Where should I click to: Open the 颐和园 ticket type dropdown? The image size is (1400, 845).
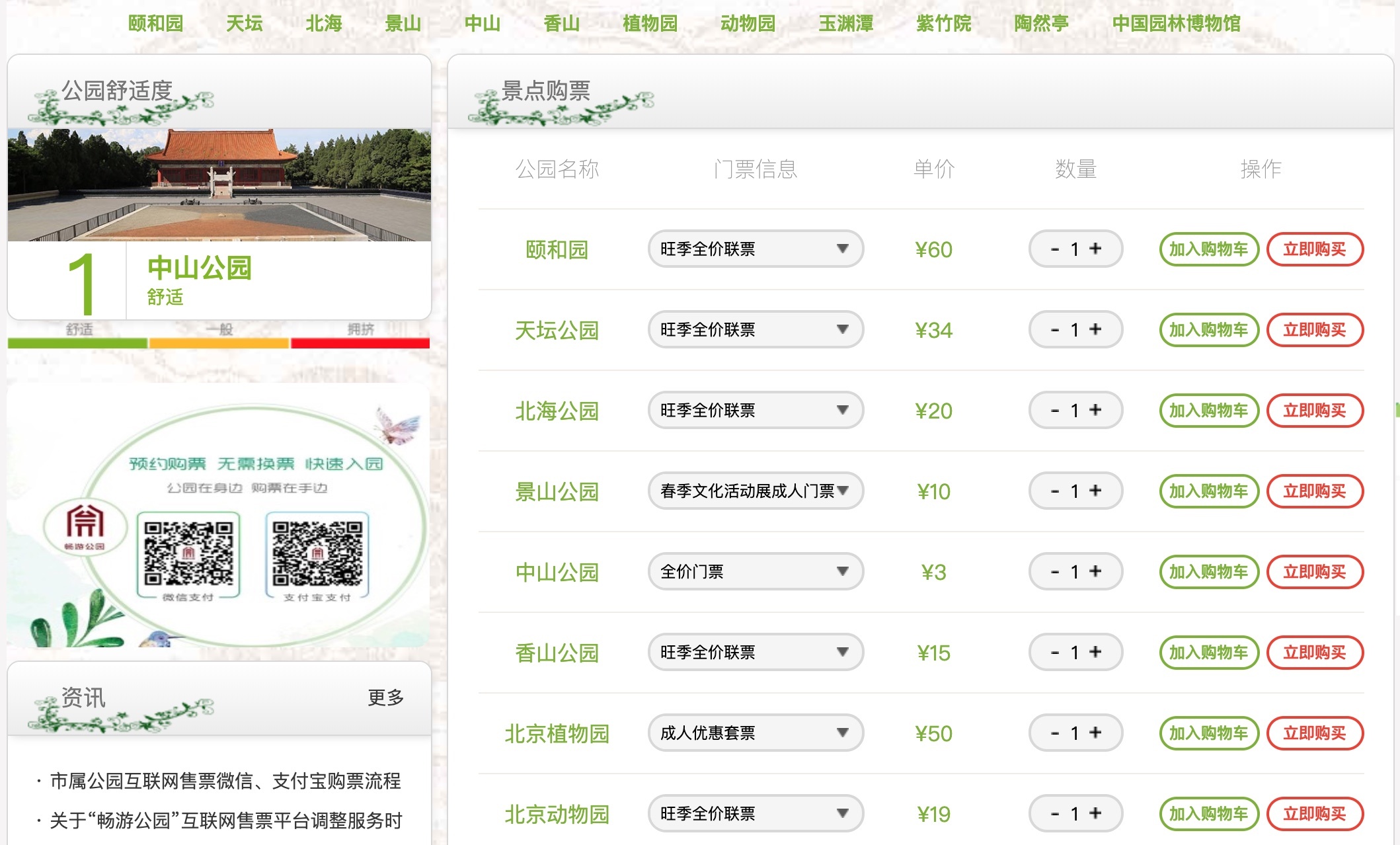[x=756, y=249]
